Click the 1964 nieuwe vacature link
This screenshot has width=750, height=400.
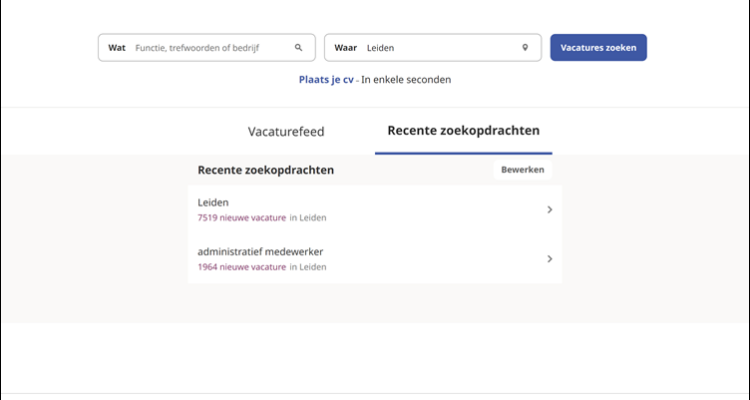point(241,267)
